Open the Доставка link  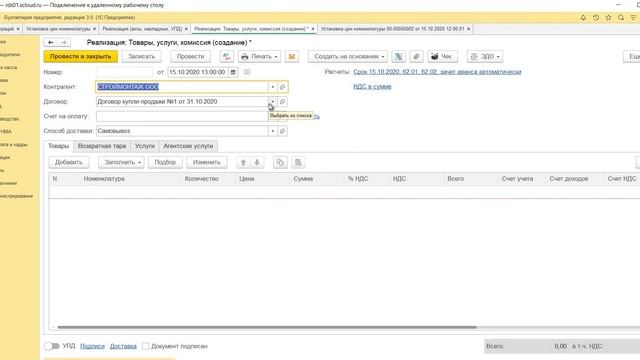coord(123,346)
